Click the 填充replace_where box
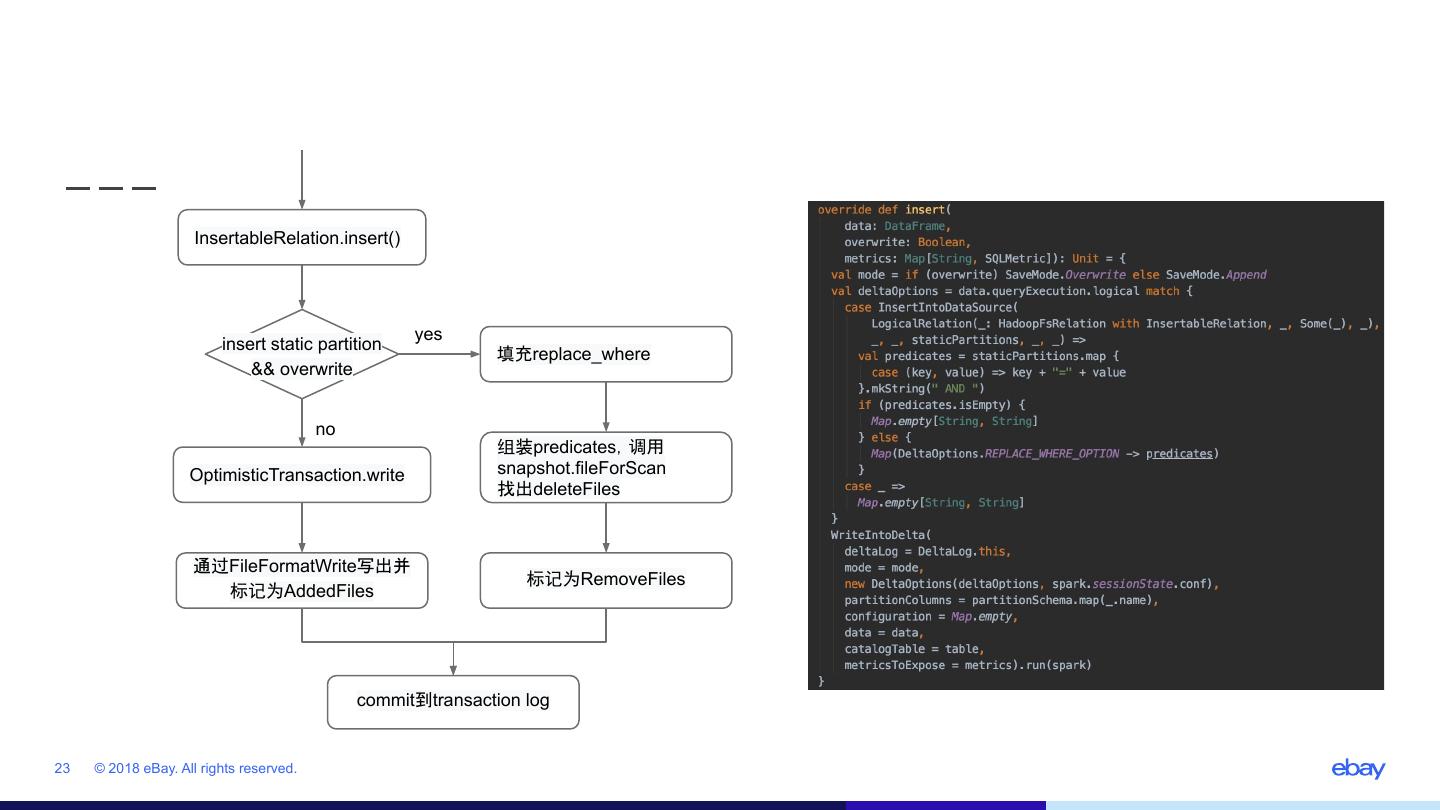The width and height of the screenshot is (1440, 810). [x=605, y=354]
